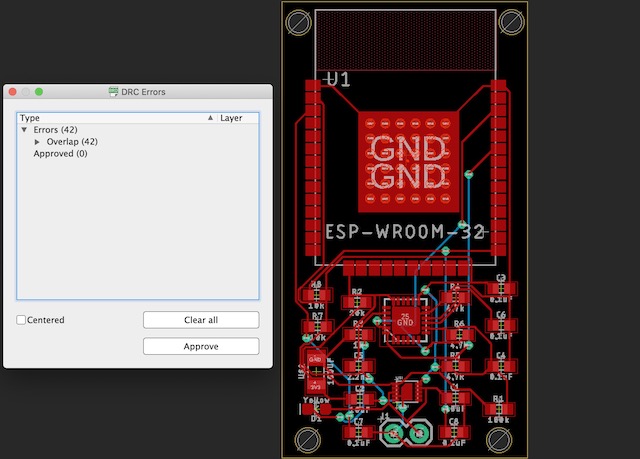The image size is (640, 459).
Task: Click resistor R8 10k footprint
Action: 317,296
